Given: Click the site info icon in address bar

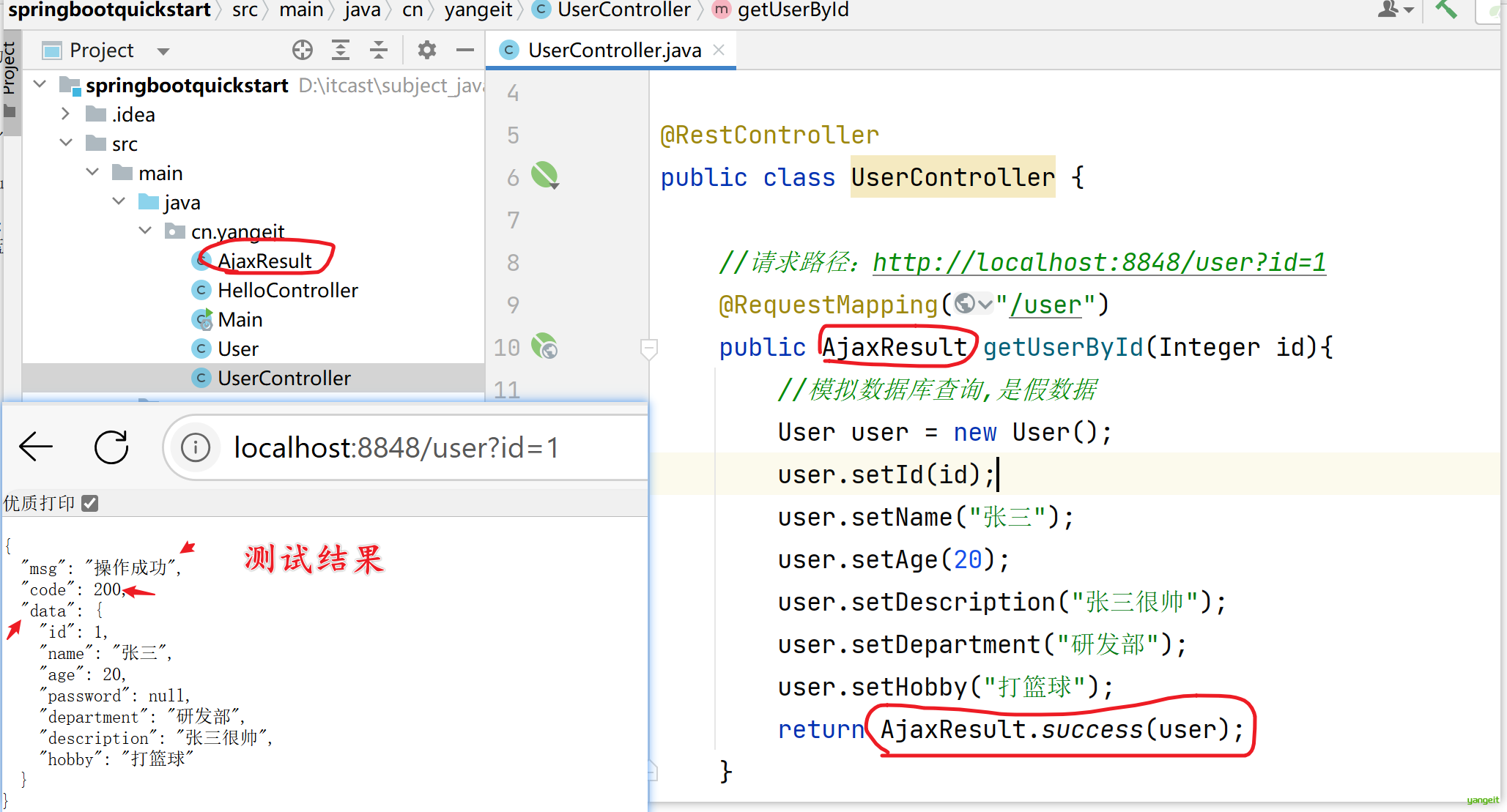Looking at the screenshot, I should click(x=195, y=447).
